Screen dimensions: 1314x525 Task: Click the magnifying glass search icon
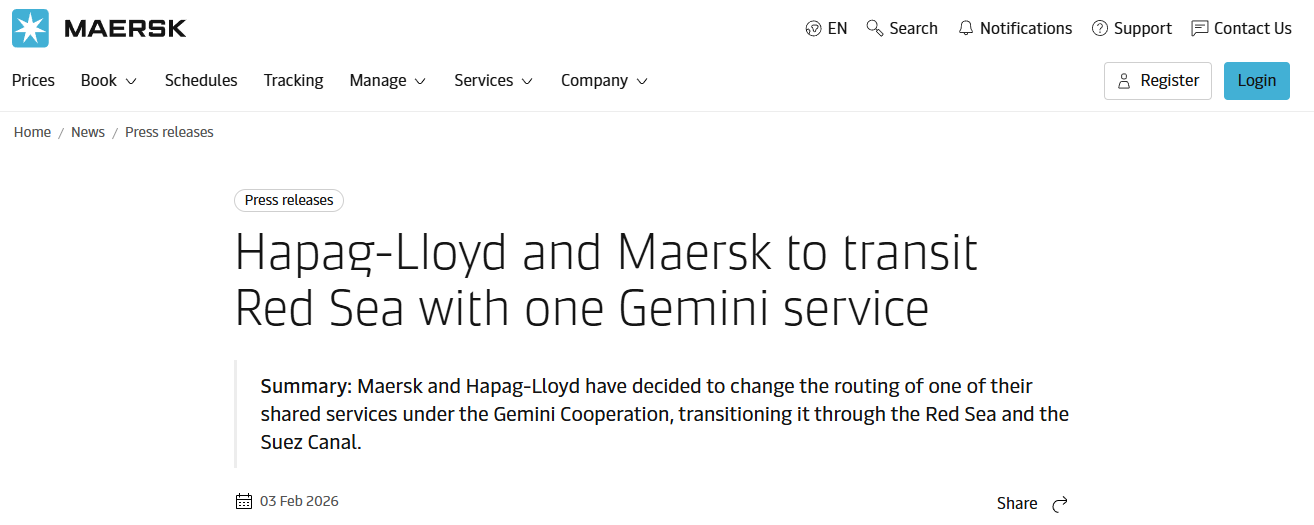pos(875,28)
